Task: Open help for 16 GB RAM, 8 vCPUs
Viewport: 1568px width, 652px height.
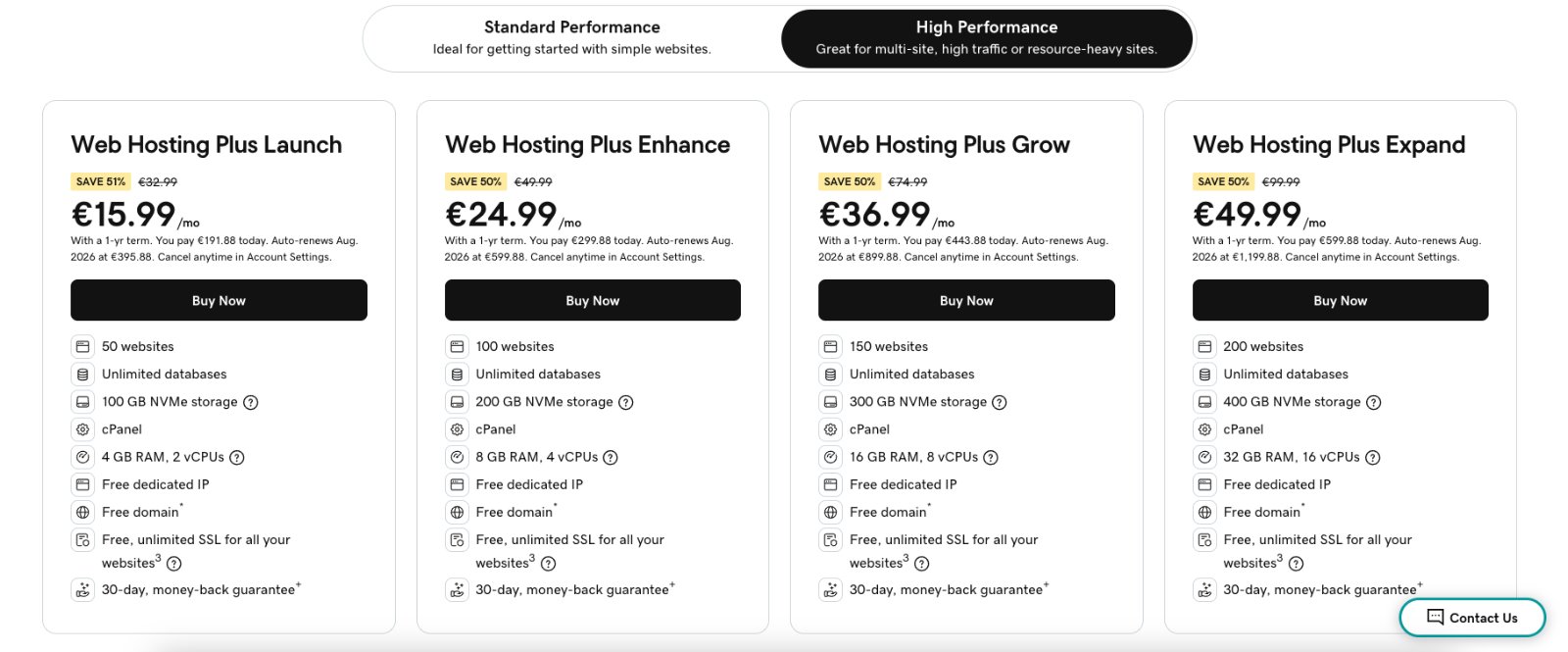Action: click(x=991, y=457)
